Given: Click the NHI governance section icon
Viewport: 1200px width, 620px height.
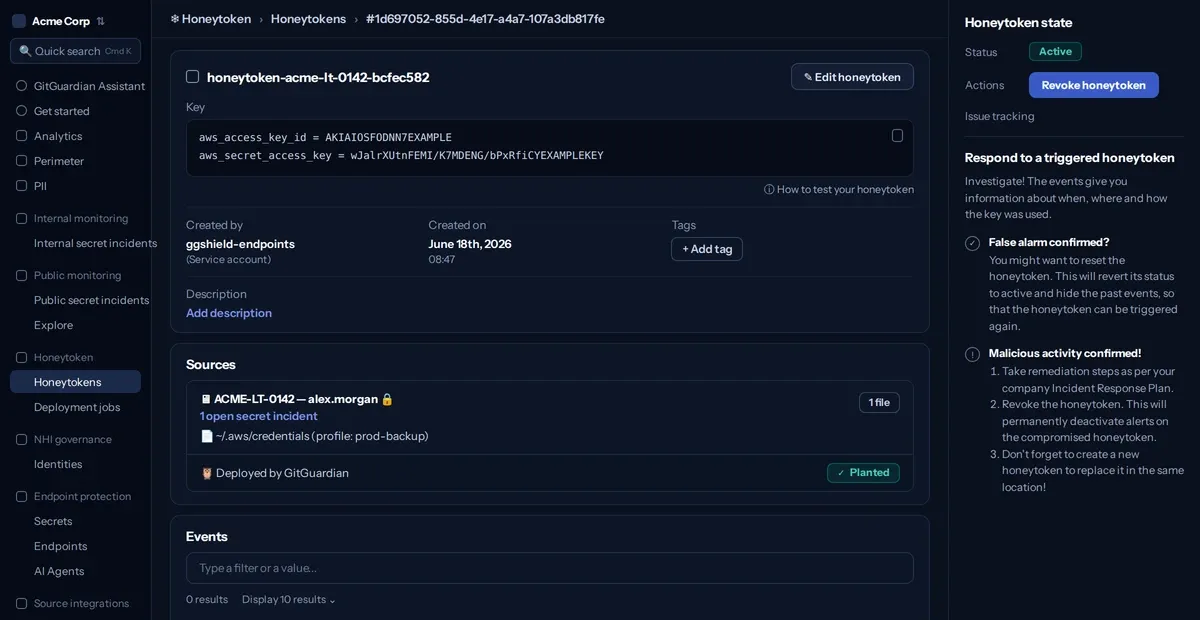Looking at the screenshot, I should 22,439.
